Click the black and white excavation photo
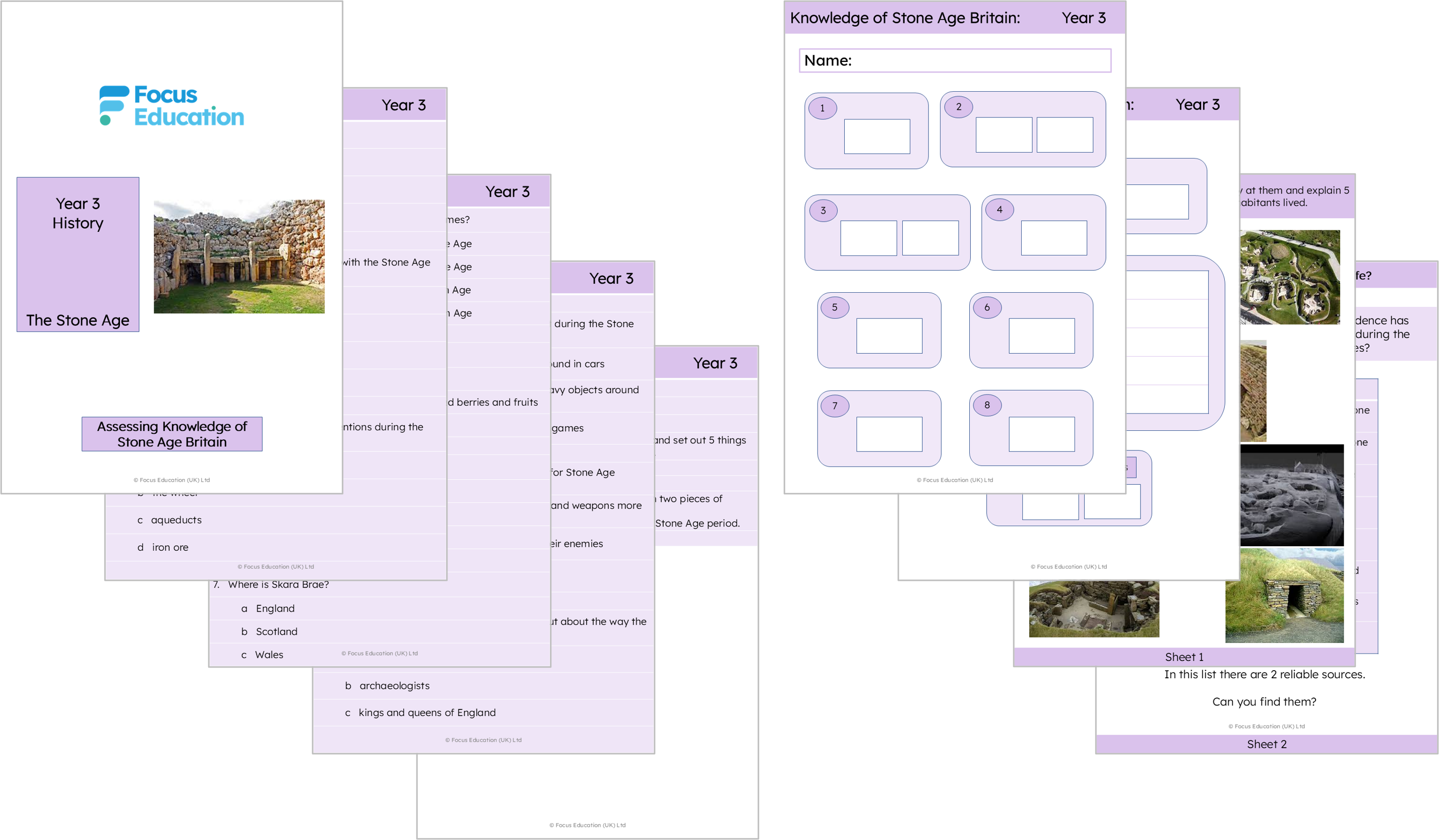 (1292, 496)
